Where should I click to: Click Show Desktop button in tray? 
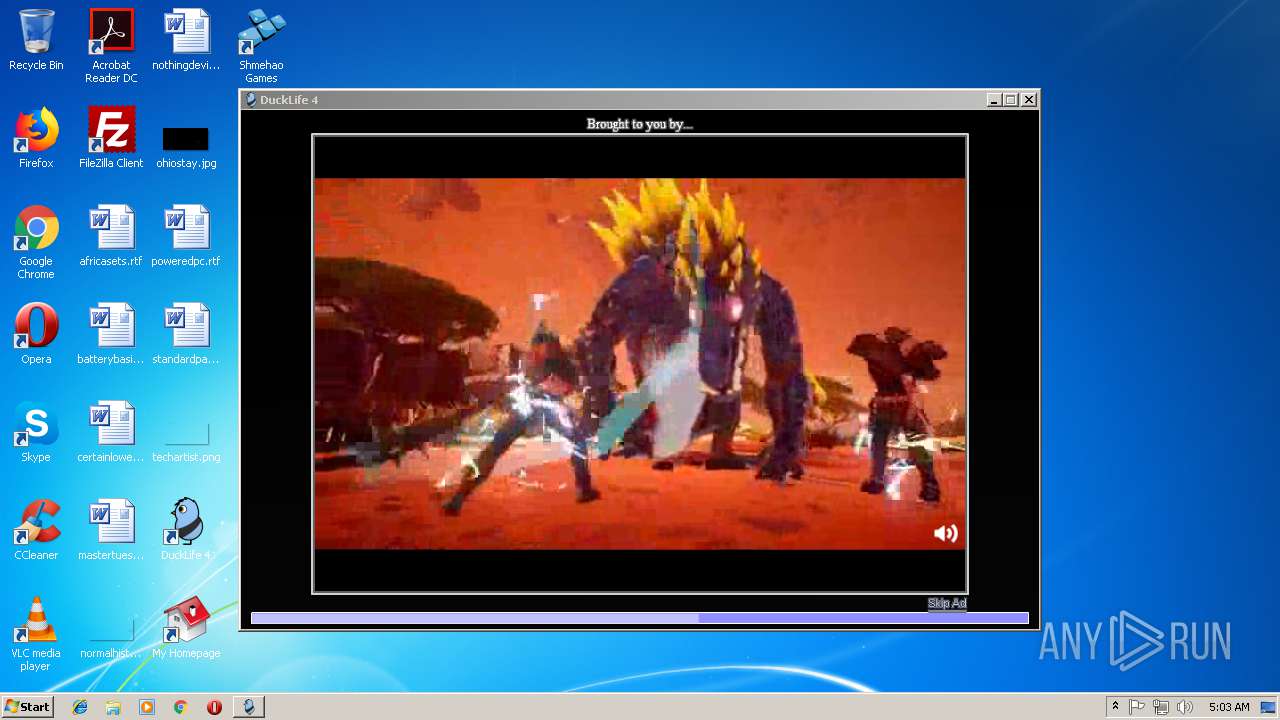pos(1270,707)
